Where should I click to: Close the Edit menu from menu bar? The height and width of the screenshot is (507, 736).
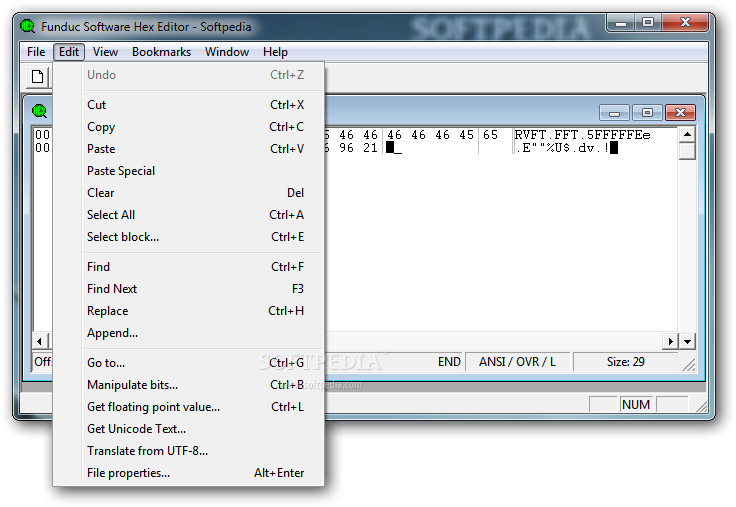[69, 52]
